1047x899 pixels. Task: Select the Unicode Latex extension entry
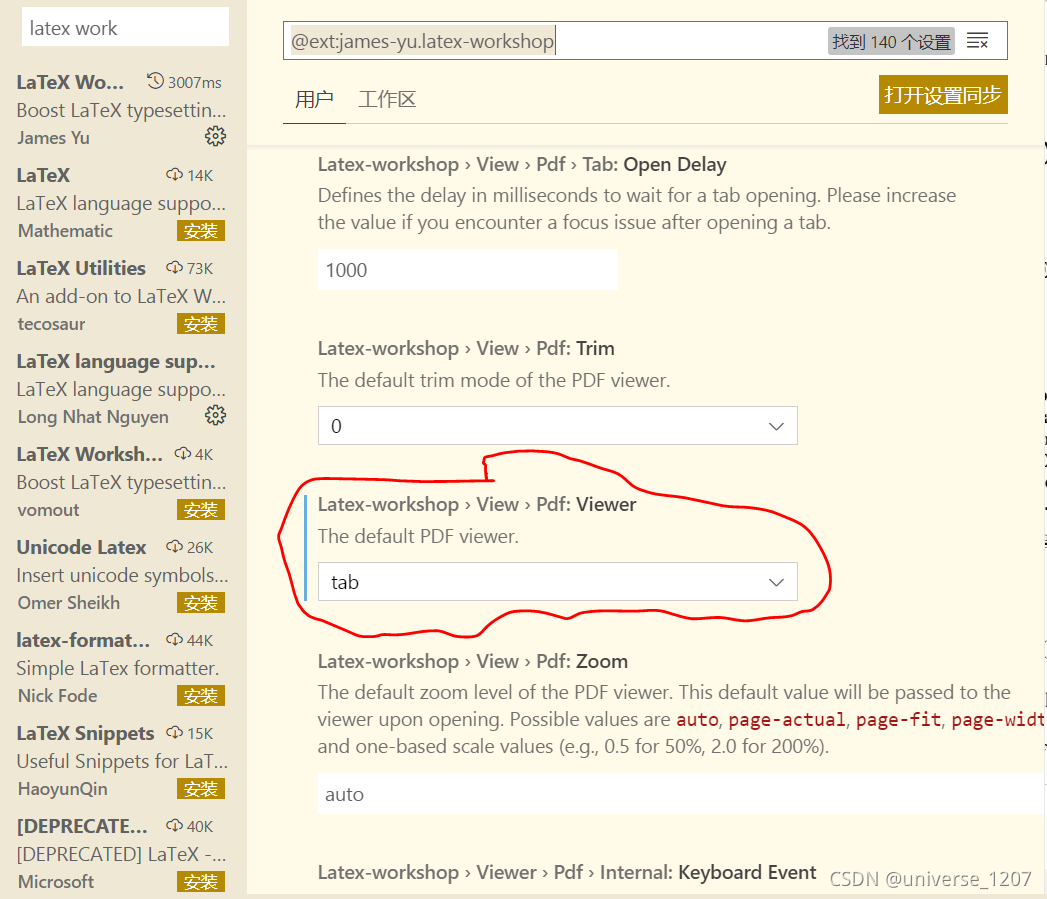[124, 574]
